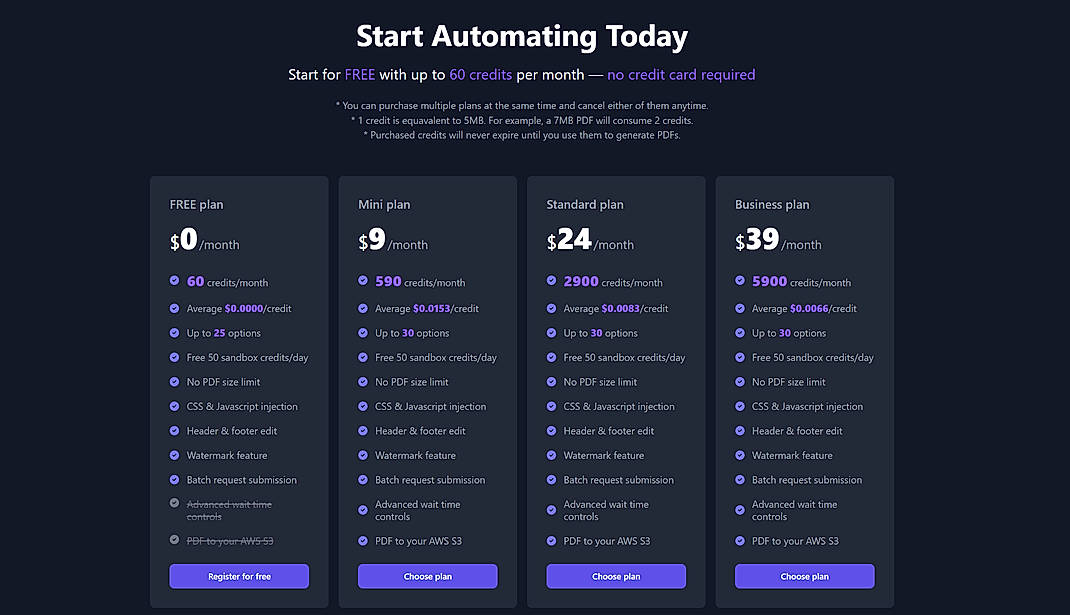Click the checkmark next to Business plan's 5900 credits/month
Image resolution: width=1070 pixels, height=615 pixels.
[740, 281]
